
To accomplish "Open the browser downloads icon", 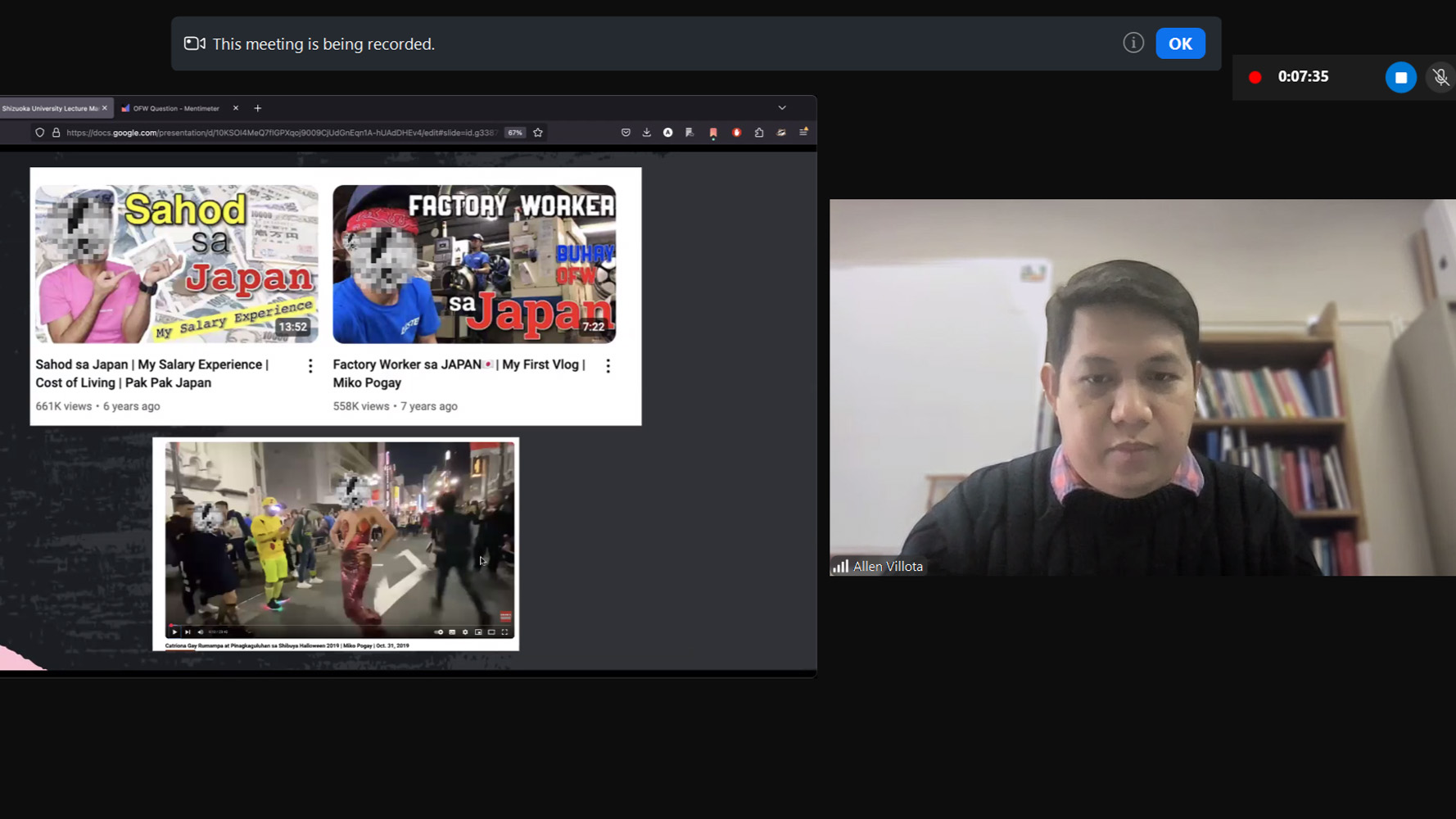I will coord(647,133).
